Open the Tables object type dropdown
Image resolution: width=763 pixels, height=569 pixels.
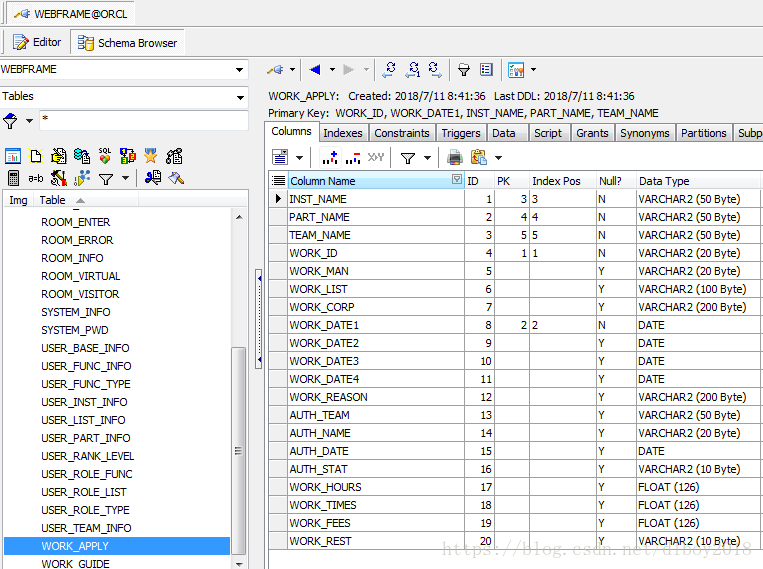coord(239,97)
